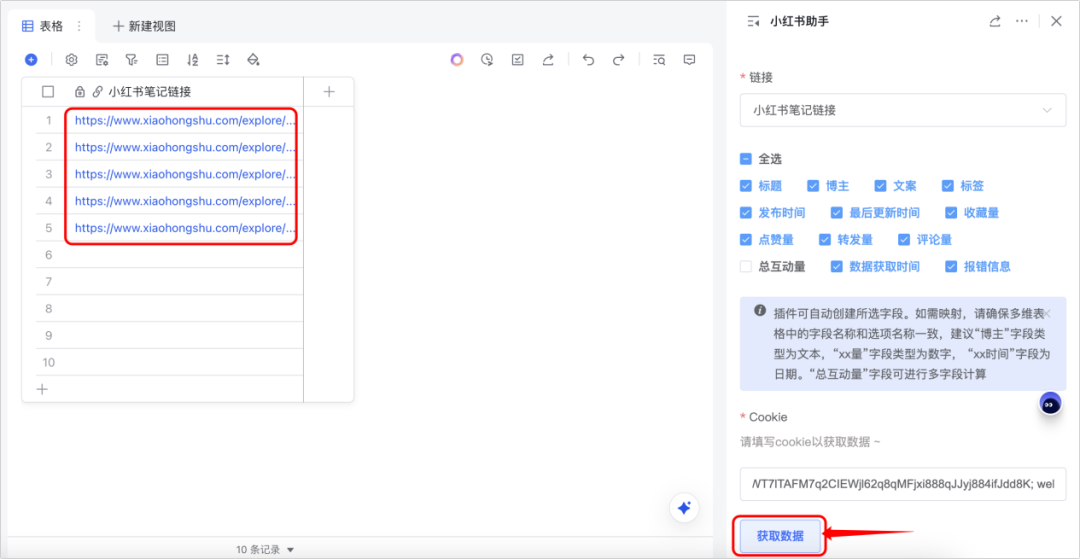Image resolution: width=1080 pixels, height=559 pixels.
Task: Share the 小红书助手 plugin
Action: [x=995, y=21]
